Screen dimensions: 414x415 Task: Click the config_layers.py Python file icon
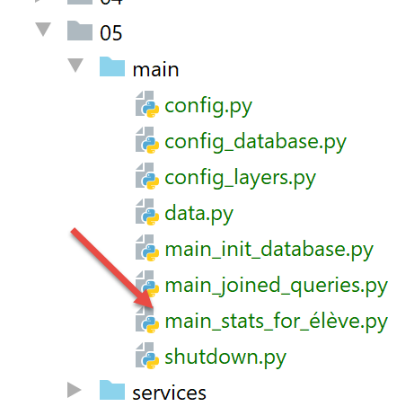pyautogui.click(x=147, y=176)
